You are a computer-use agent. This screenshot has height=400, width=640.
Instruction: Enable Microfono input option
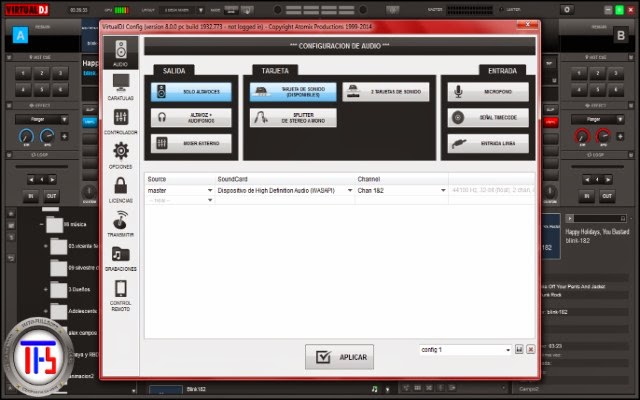488,92
